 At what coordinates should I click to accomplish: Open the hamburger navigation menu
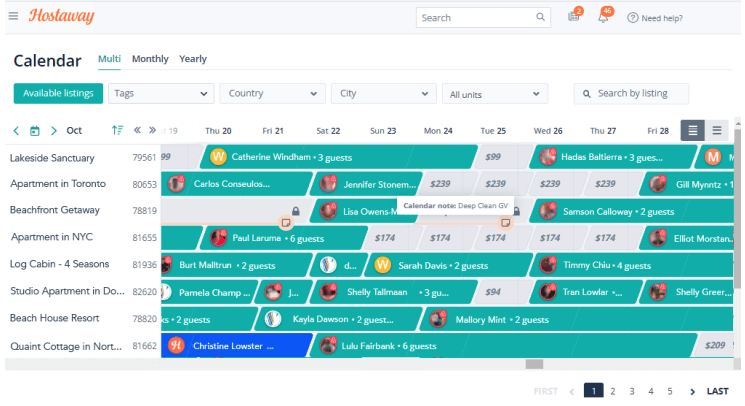(13, 16)
